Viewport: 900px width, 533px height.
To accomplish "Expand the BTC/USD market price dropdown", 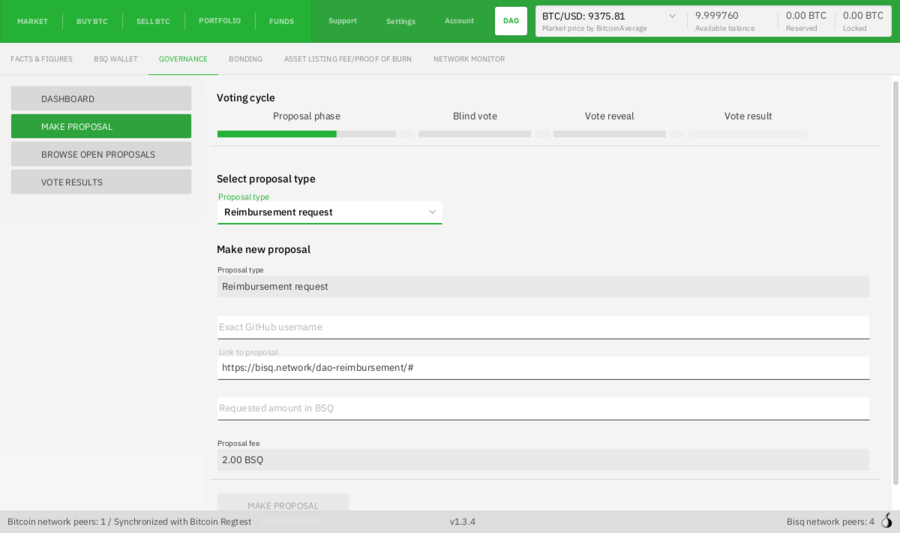I will point(671,16).
